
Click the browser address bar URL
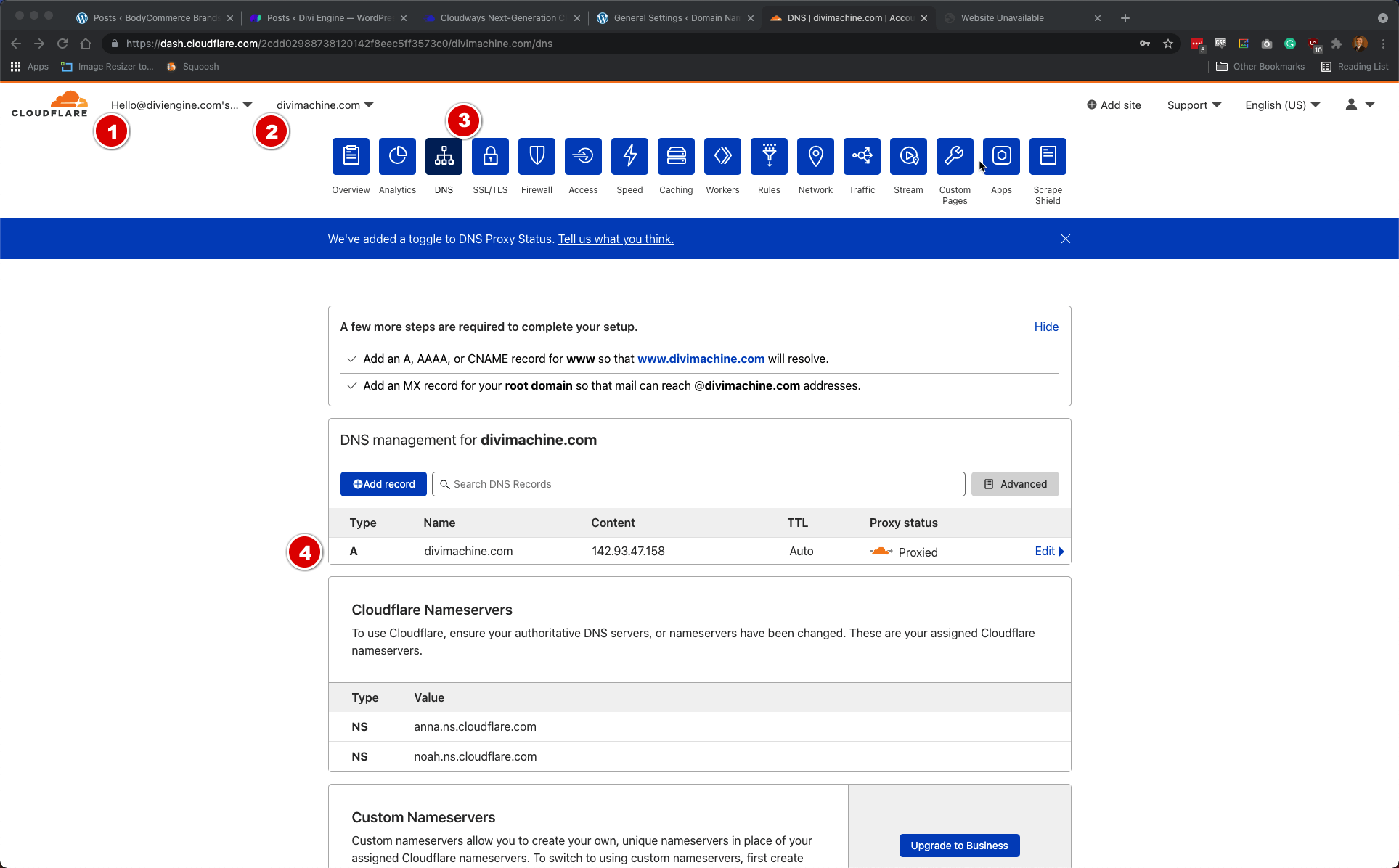339,44
